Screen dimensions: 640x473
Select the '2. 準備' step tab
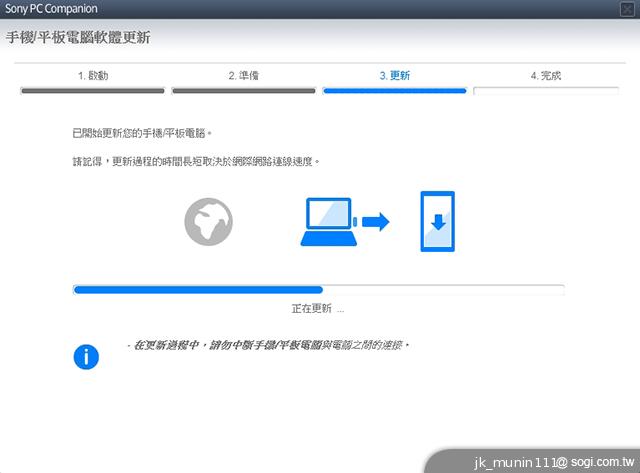[x=244, y=75]
